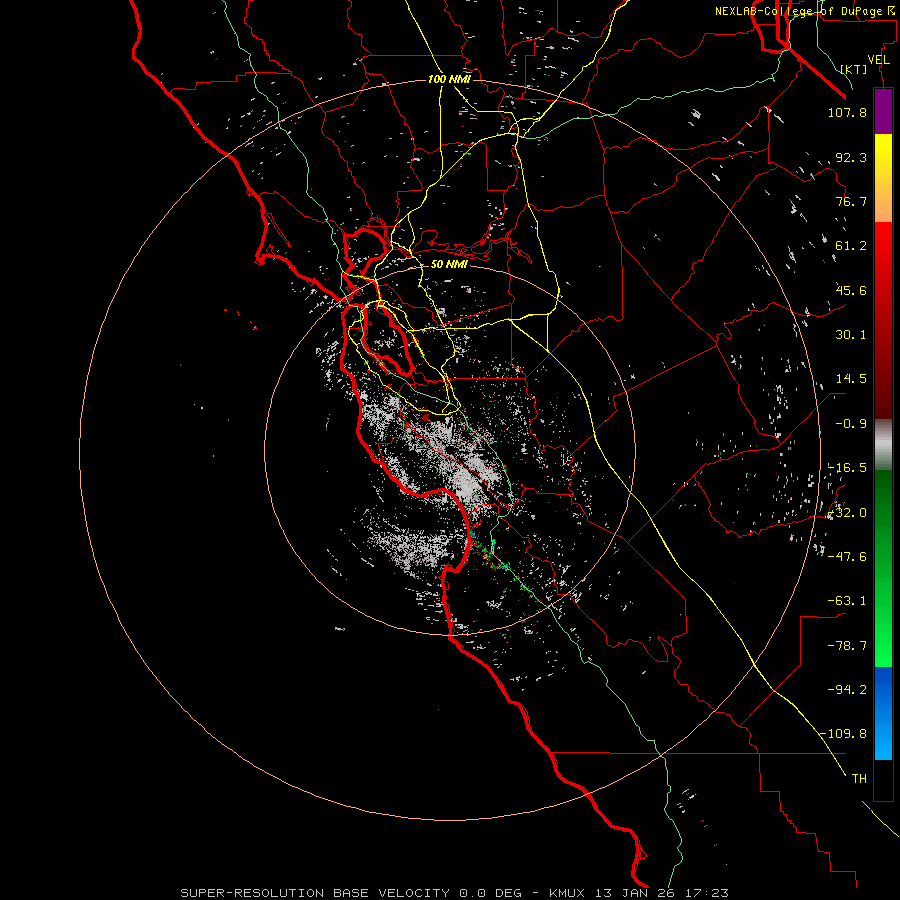900x900 pixels.
Task: Click the NEXLAB-College of DuPage watermark text
Action: (805, 11)
